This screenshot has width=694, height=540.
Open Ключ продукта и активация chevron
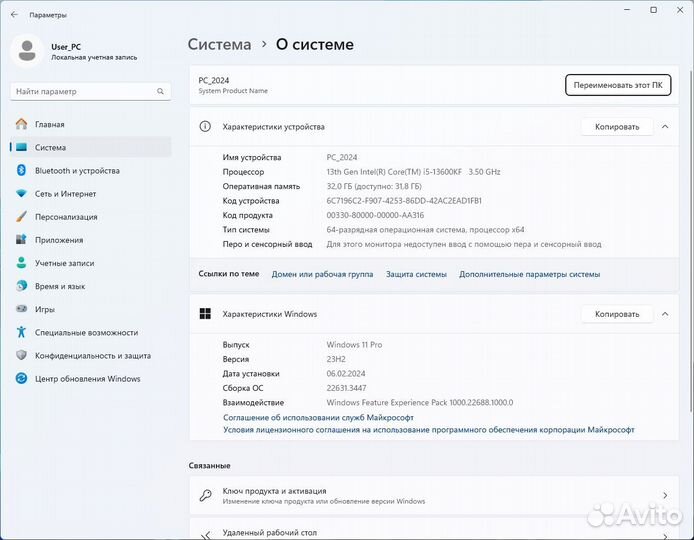click(665, 495)
